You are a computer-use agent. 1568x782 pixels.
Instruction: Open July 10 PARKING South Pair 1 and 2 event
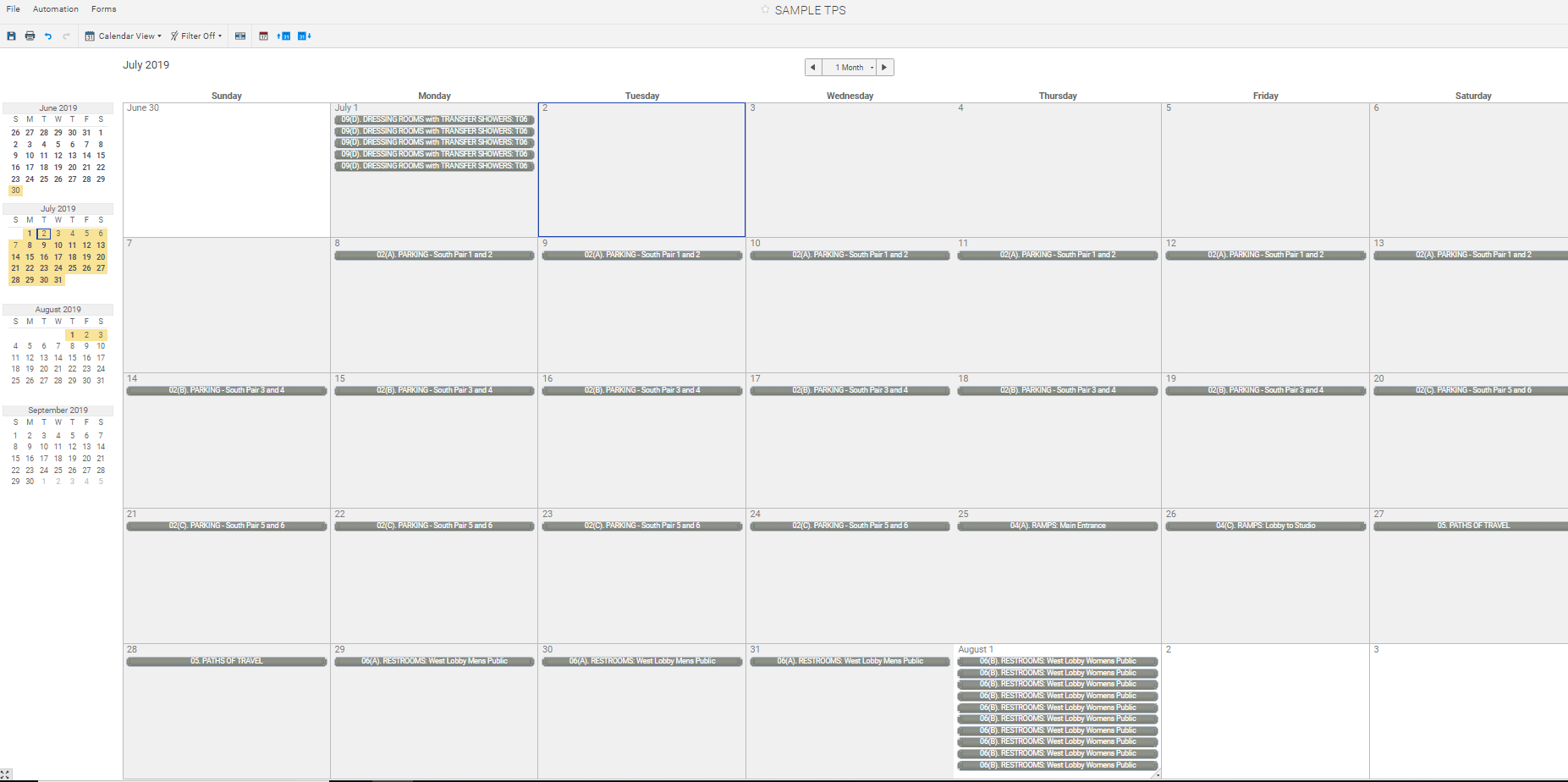tap(850, 255)
